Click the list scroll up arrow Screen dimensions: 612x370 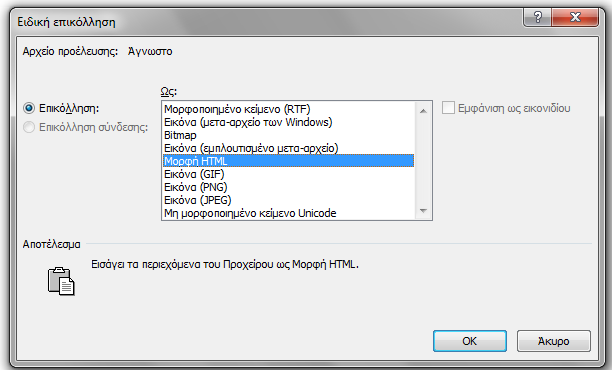[423, 111]
